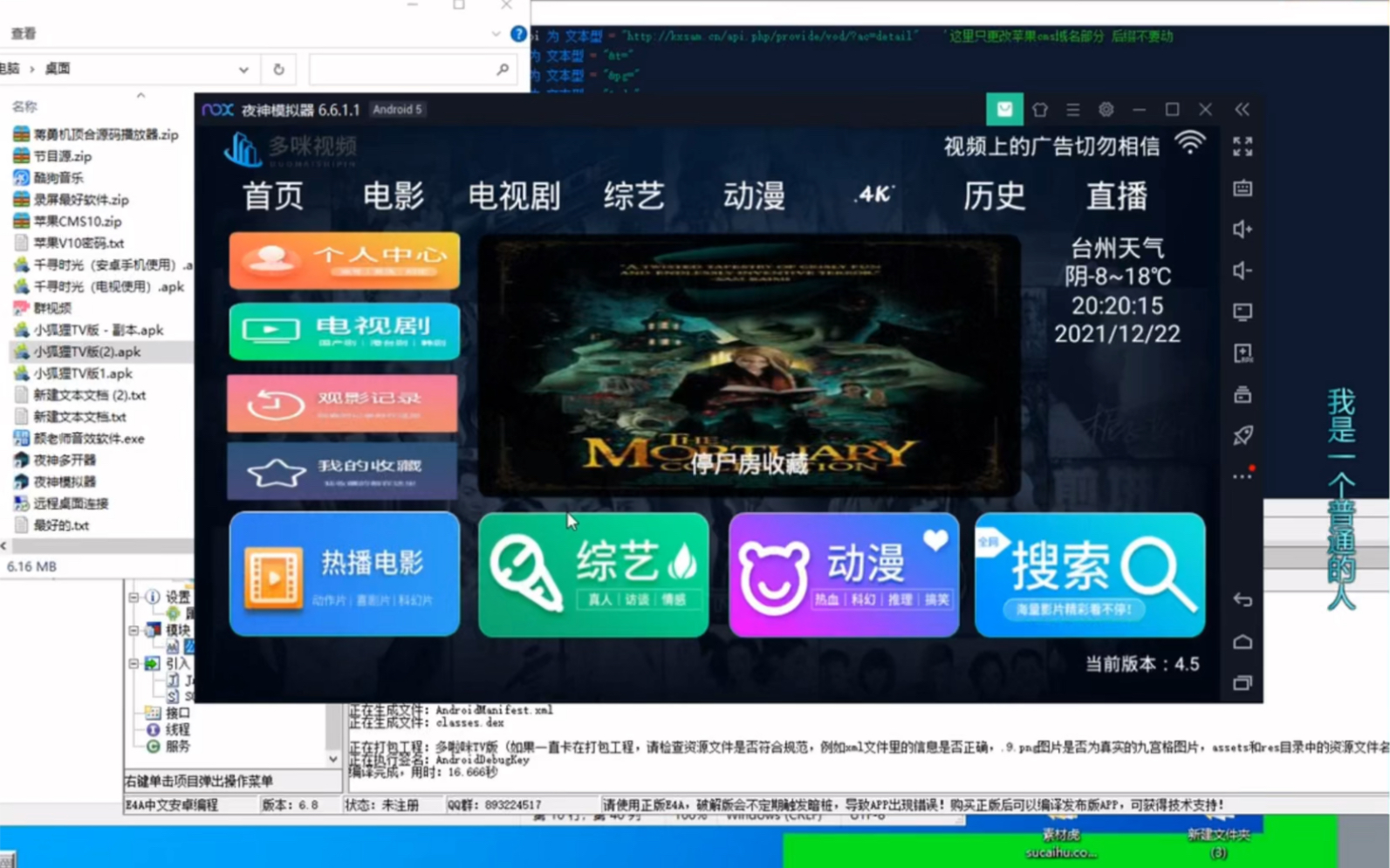Click the Wi-Fi status icon in app

click(1189, 143)
